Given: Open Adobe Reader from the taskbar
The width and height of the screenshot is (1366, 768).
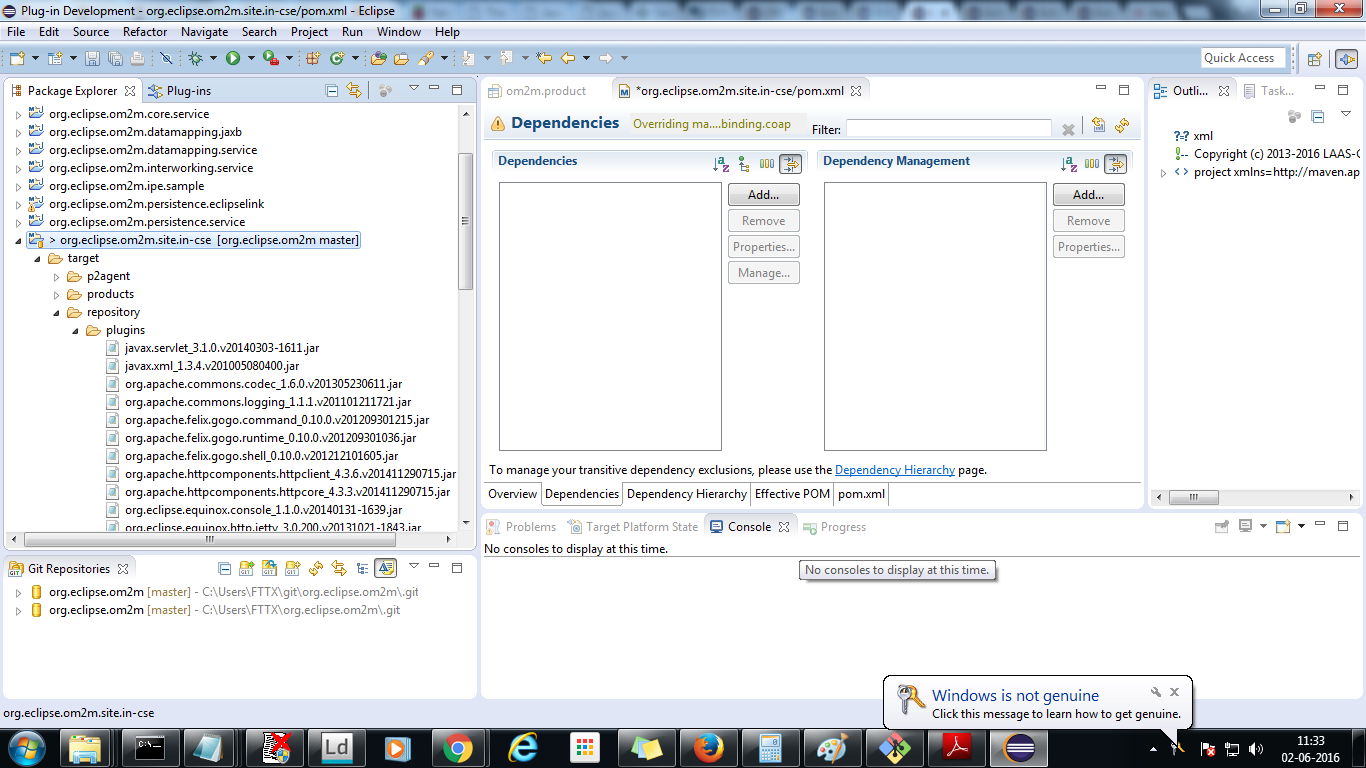Looking at the screenshot, I should pyautogui.click(x=958, y=747).
